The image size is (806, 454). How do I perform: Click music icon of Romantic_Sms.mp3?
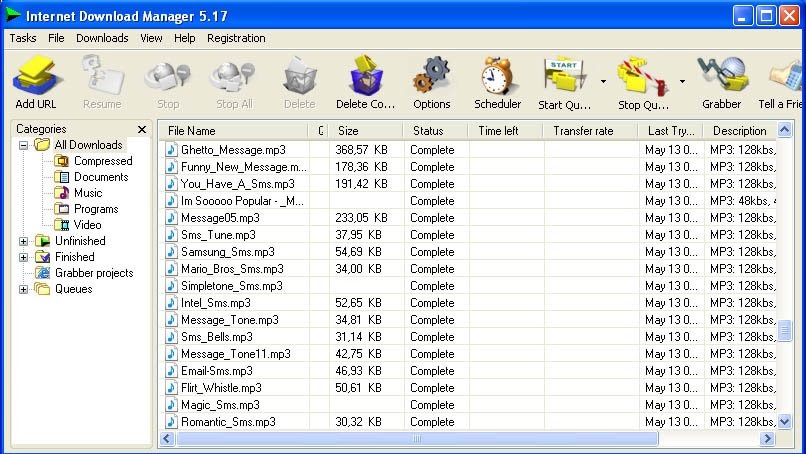[x=171, y=422]
